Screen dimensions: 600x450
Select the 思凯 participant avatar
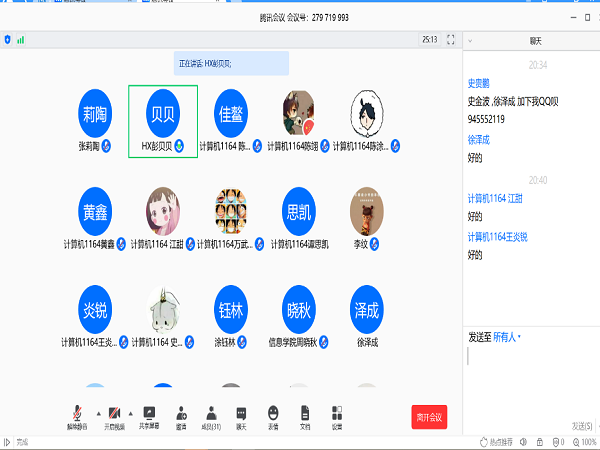[299, 211]
